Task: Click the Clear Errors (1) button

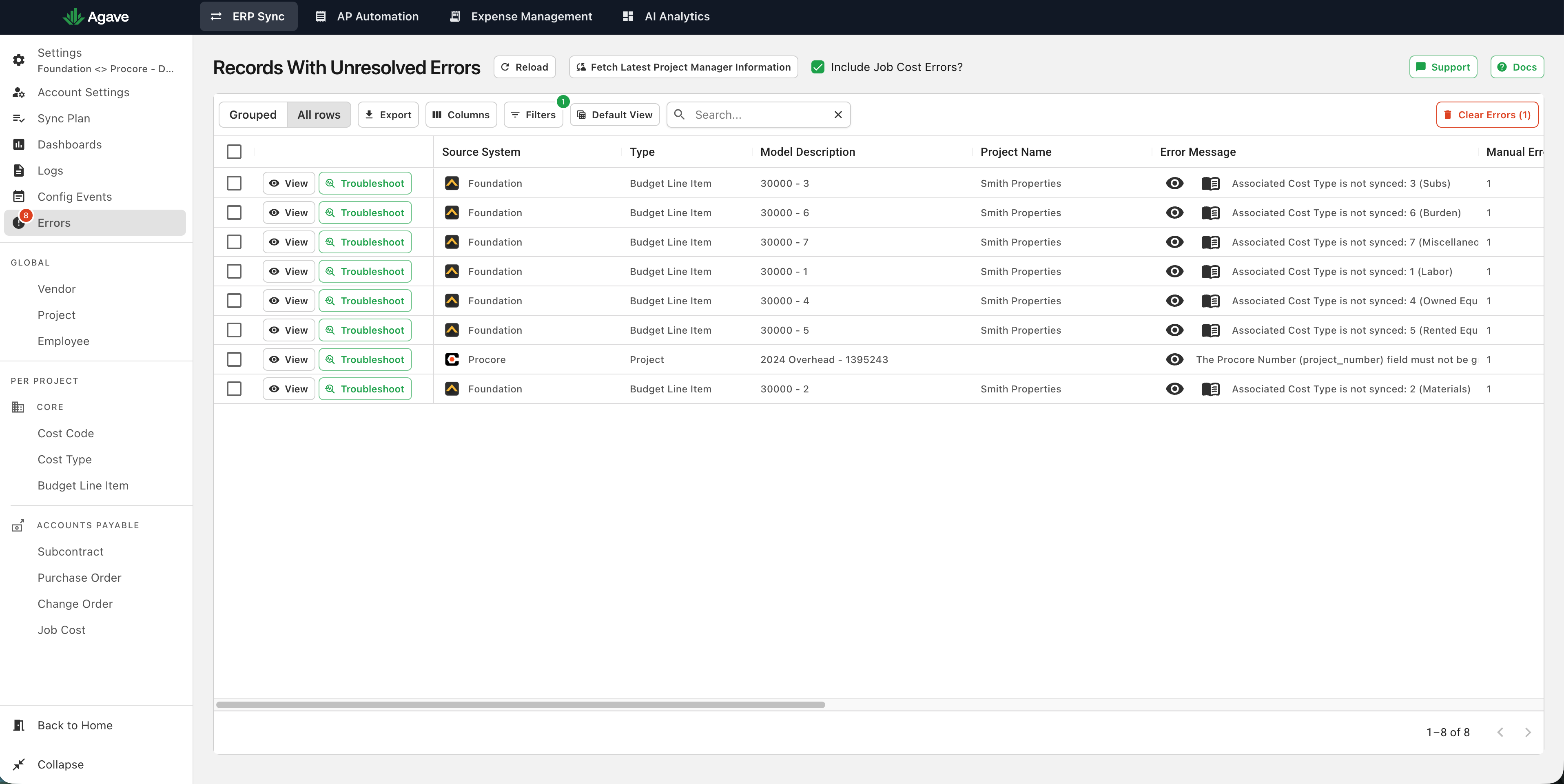Action: click(x=1487, y=115)
